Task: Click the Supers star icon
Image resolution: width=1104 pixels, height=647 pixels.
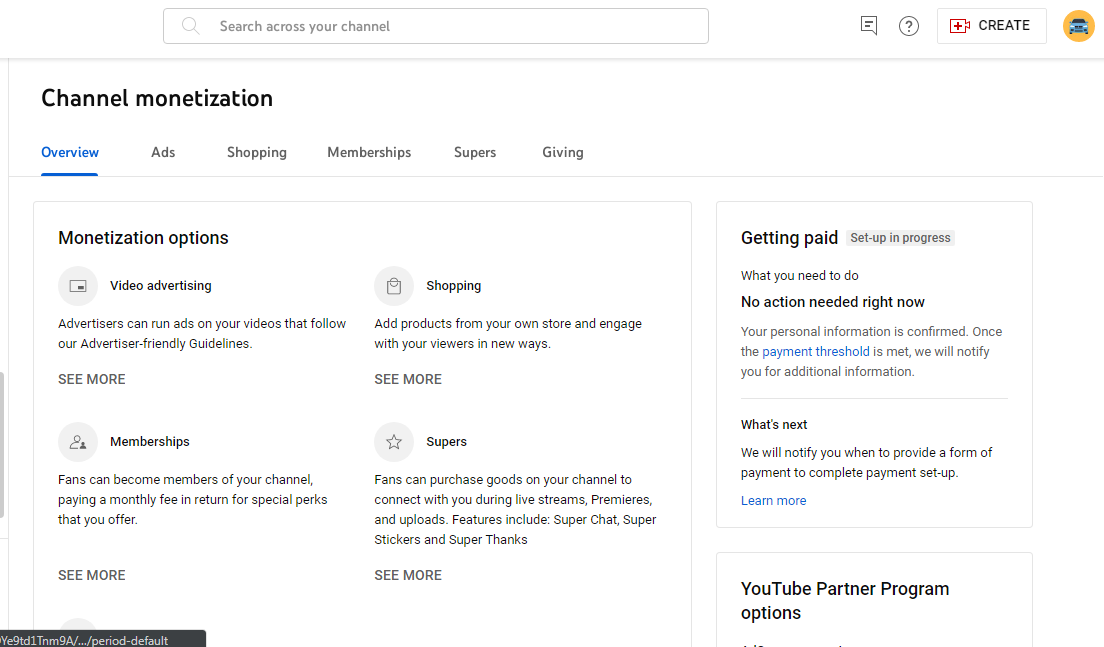Action: (394, 442)
